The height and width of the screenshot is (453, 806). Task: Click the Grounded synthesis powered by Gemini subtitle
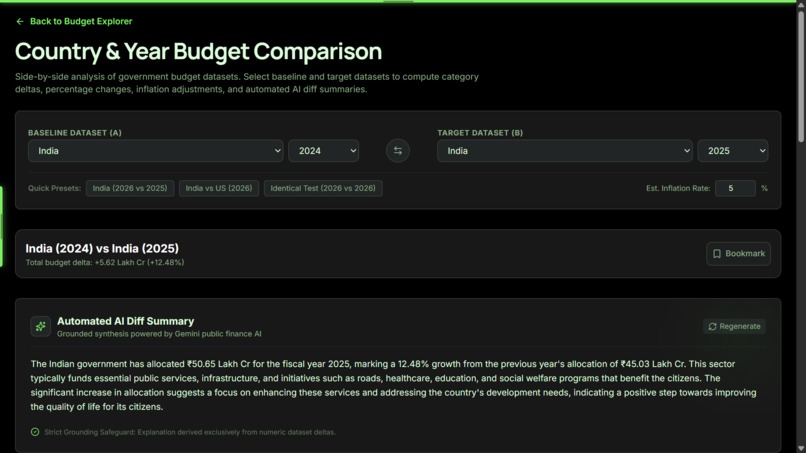159,334
